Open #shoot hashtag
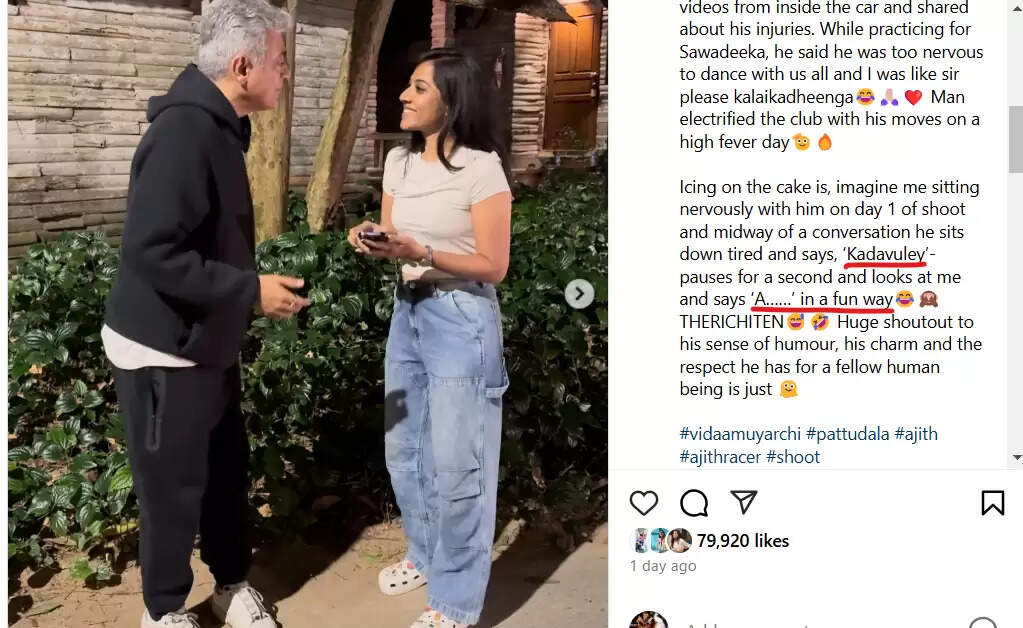1023x628 pixels. click(793, 457)
